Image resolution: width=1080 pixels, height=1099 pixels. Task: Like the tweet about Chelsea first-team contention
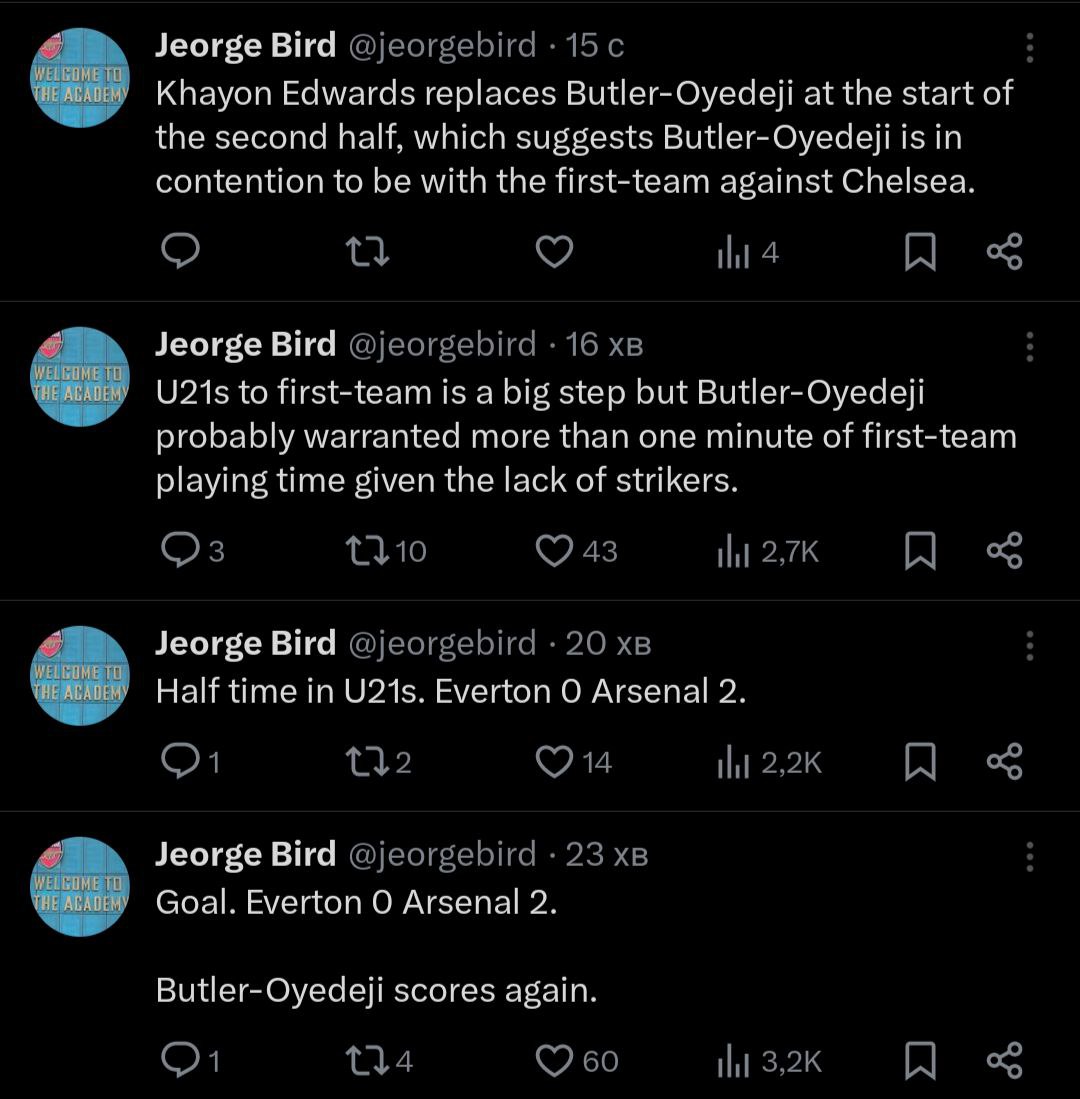point(554,252)
